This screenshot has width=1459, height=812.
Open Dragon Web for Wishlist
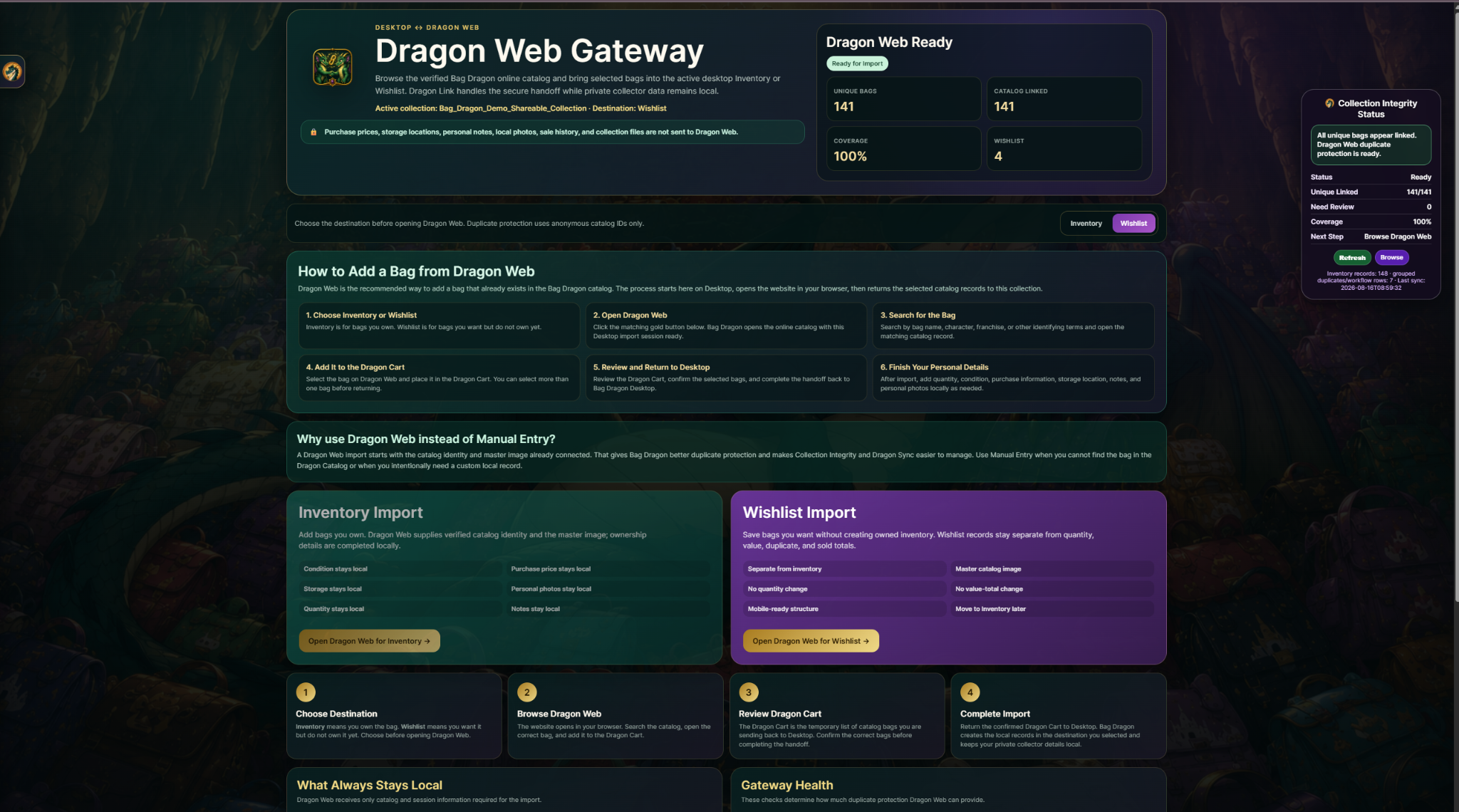click(x=811, y=641)
